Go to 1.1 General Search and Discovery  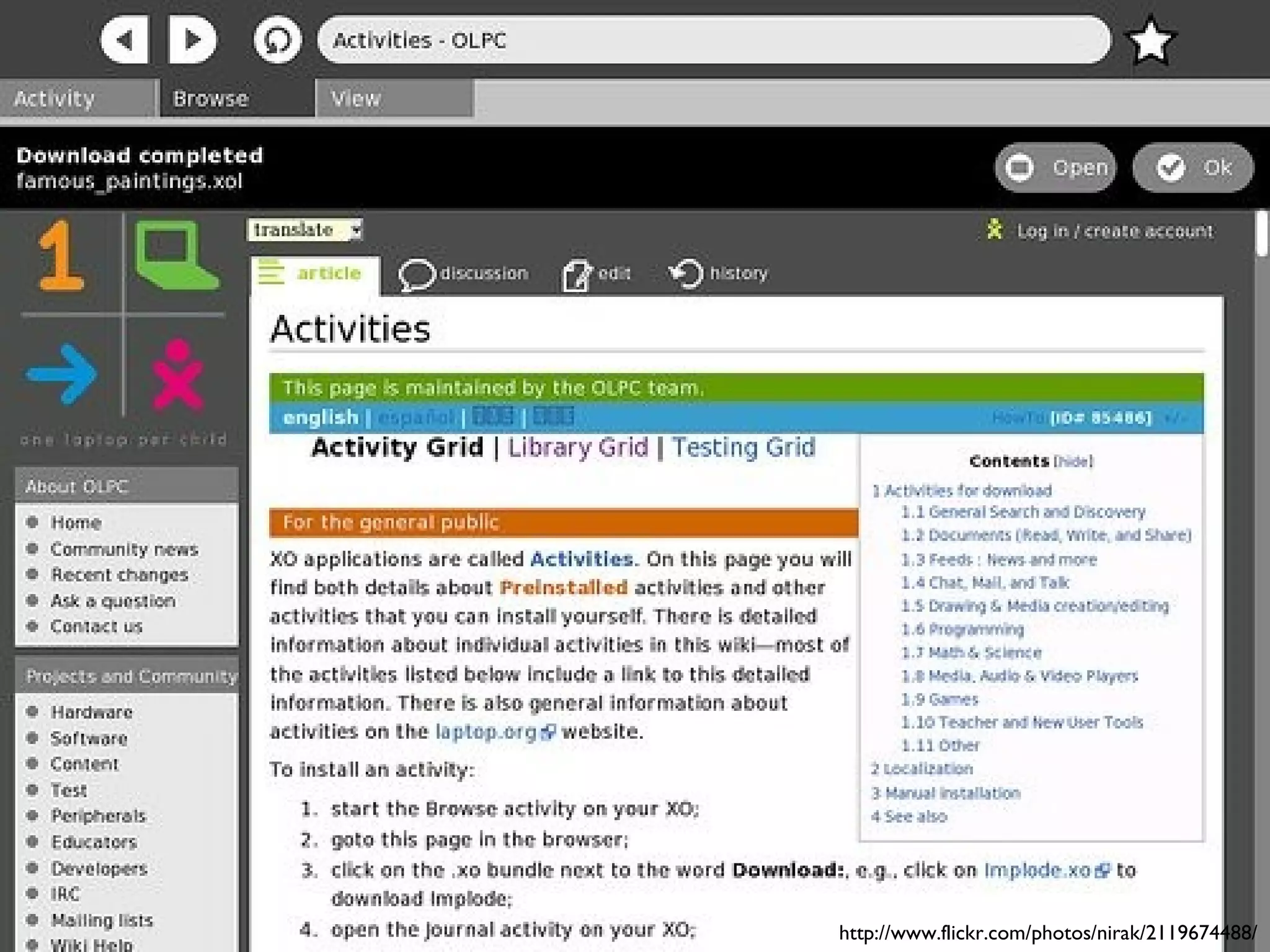pos(1023,512)
